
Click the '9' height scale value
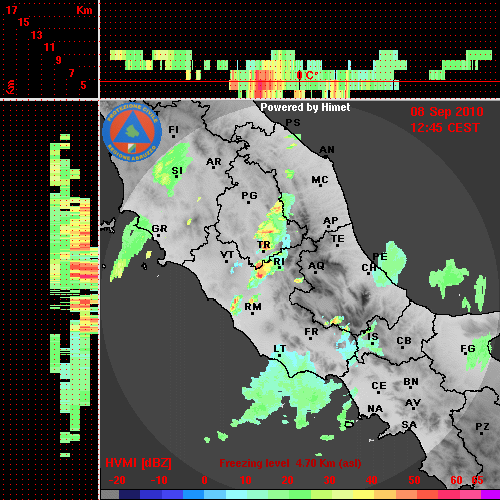(x=59, y=60)
